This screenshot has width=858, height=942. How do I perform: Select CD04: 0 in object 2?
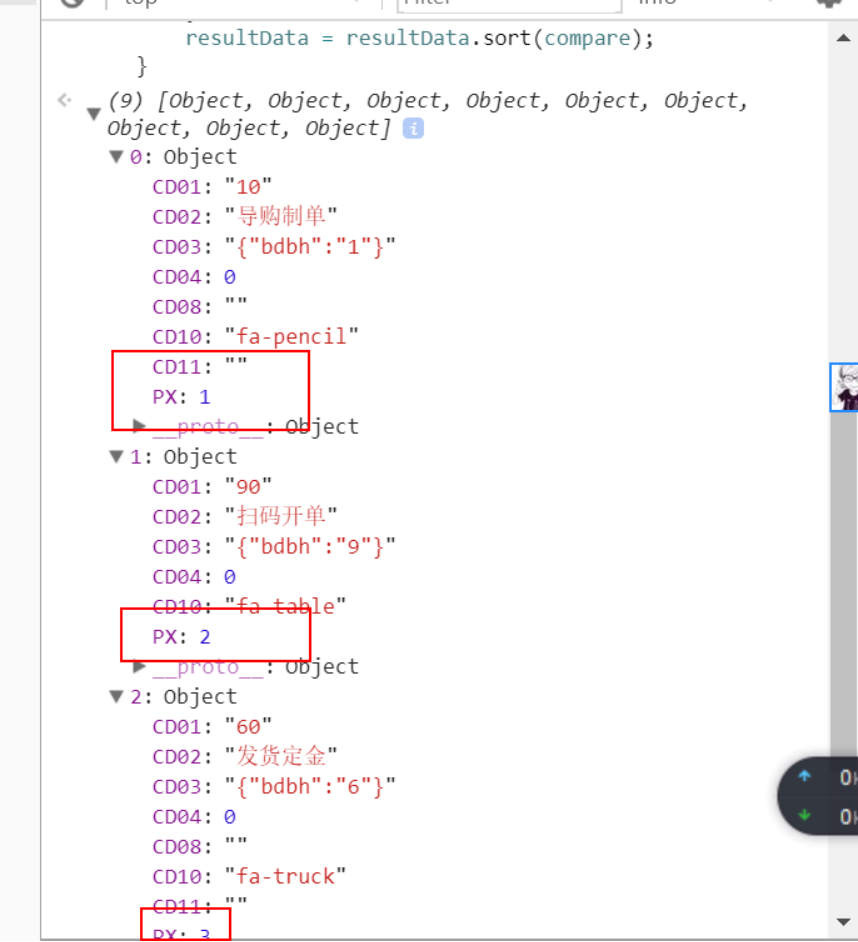click(194, 817)
